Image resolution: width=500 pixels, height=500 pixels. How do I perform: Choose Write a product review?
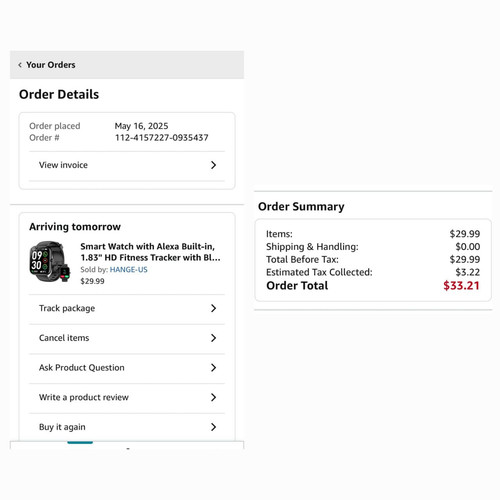coord(127,397)
